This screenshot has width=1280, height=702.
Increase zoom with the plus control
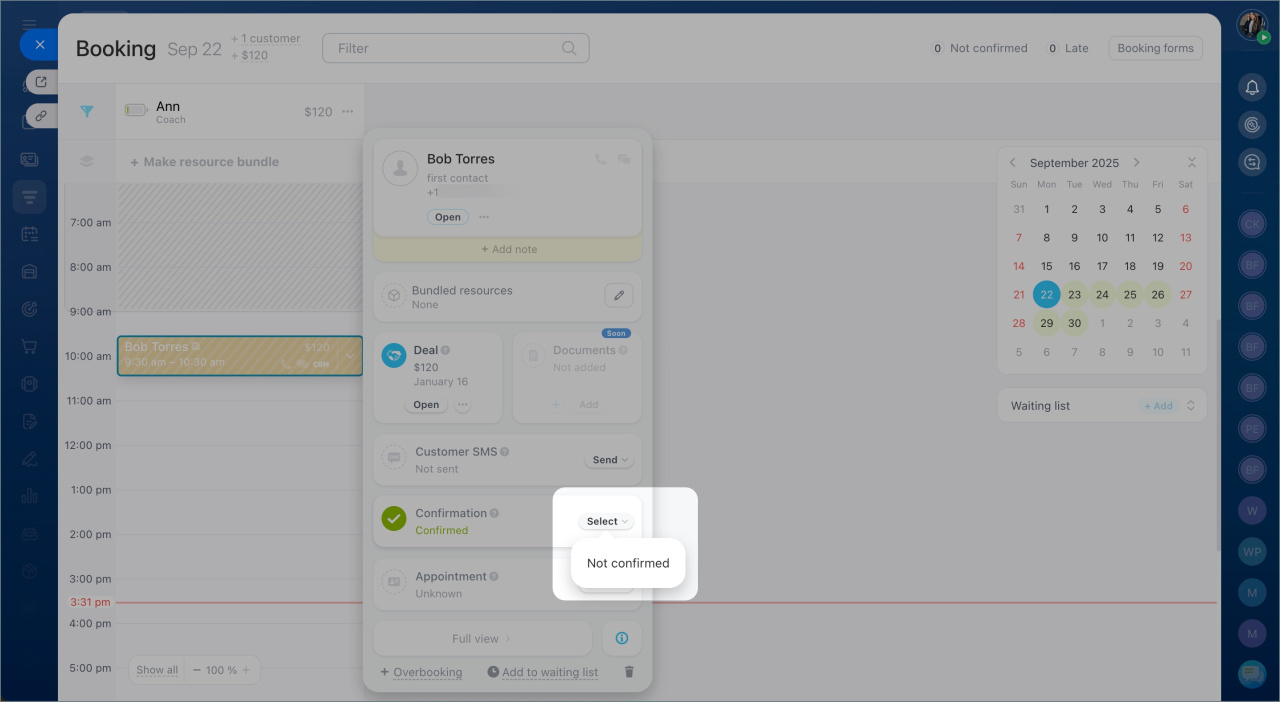tap(246, 670)
